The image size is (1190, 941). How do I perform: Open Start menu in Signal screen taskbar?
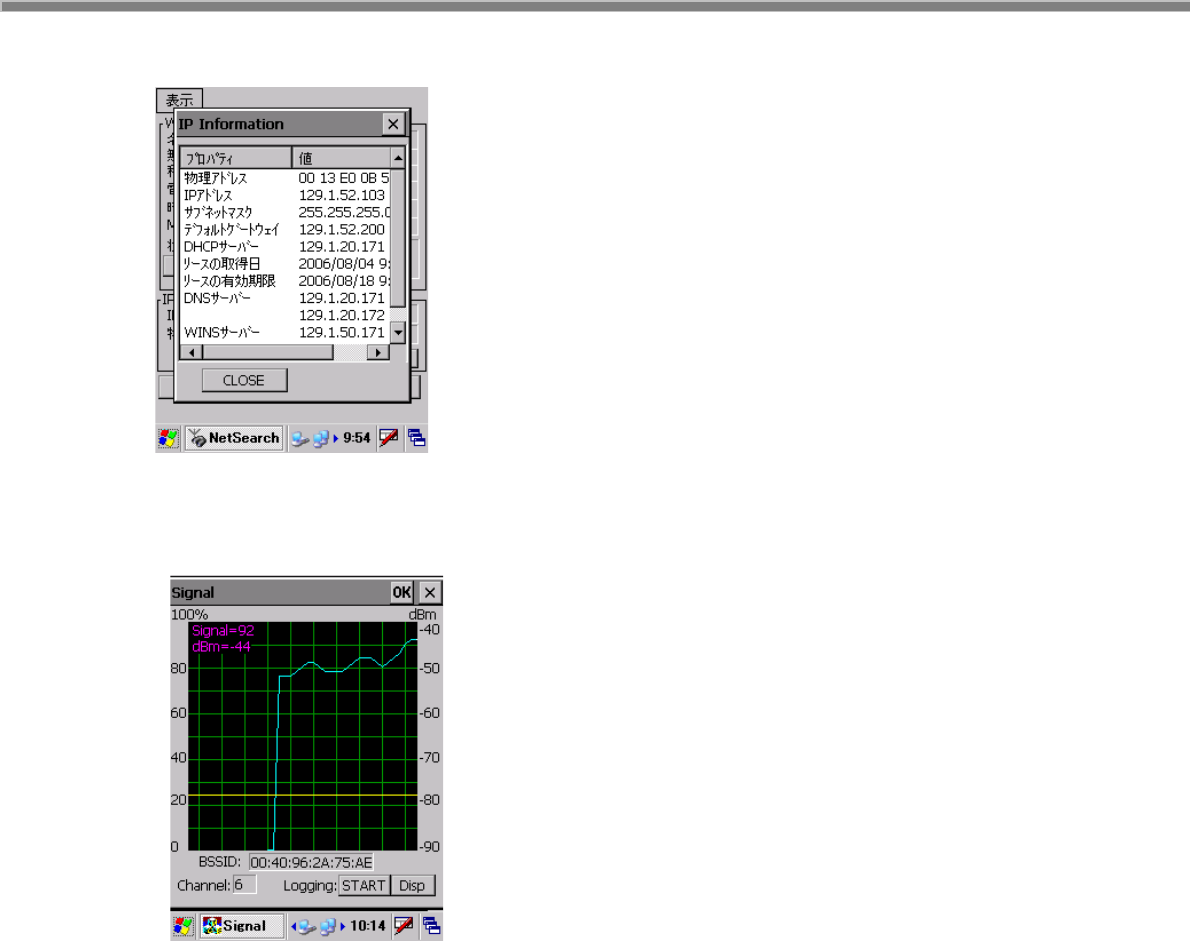tap(182, 926)
